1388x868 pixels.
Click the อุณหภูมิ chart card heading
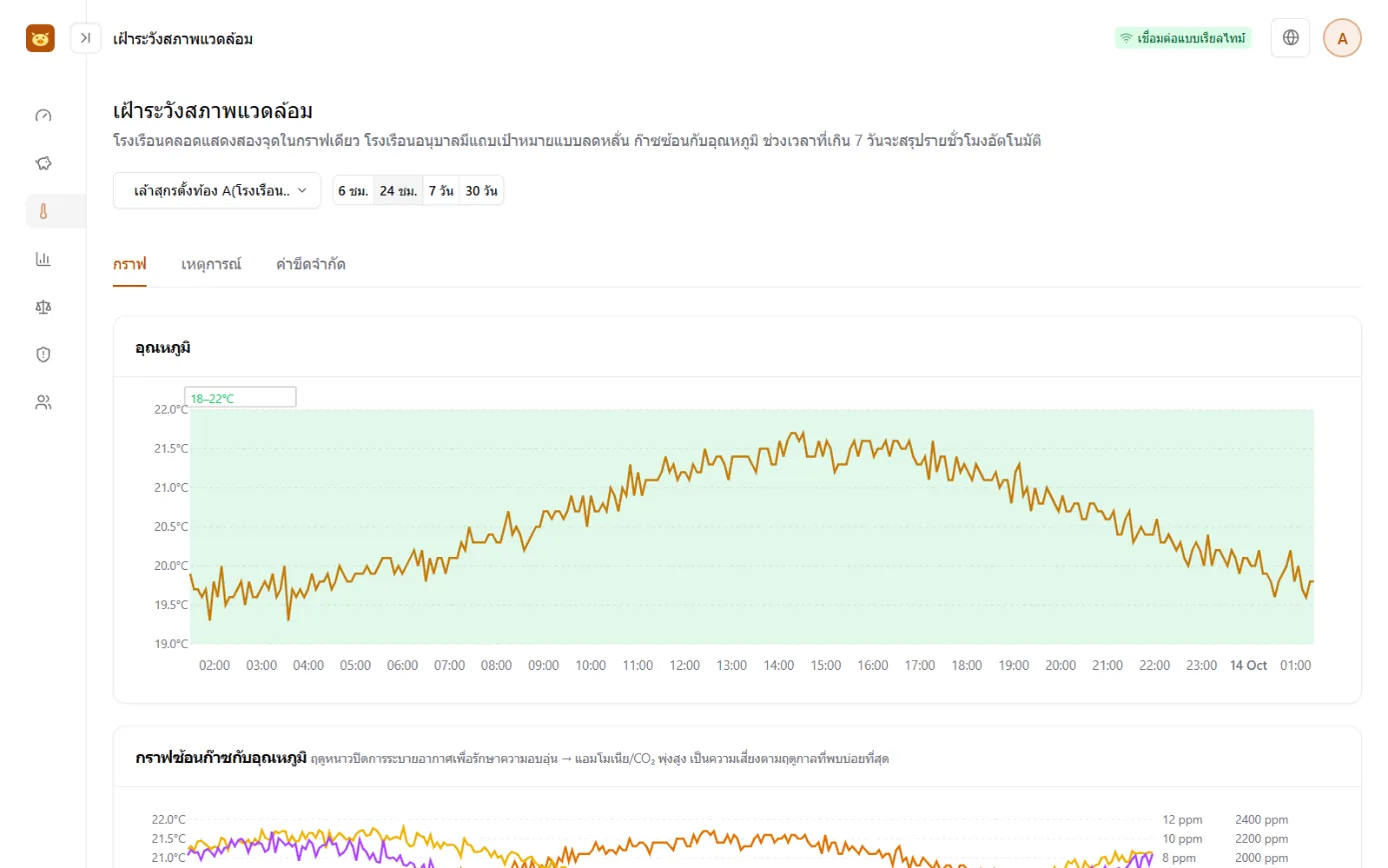point(163,348)
